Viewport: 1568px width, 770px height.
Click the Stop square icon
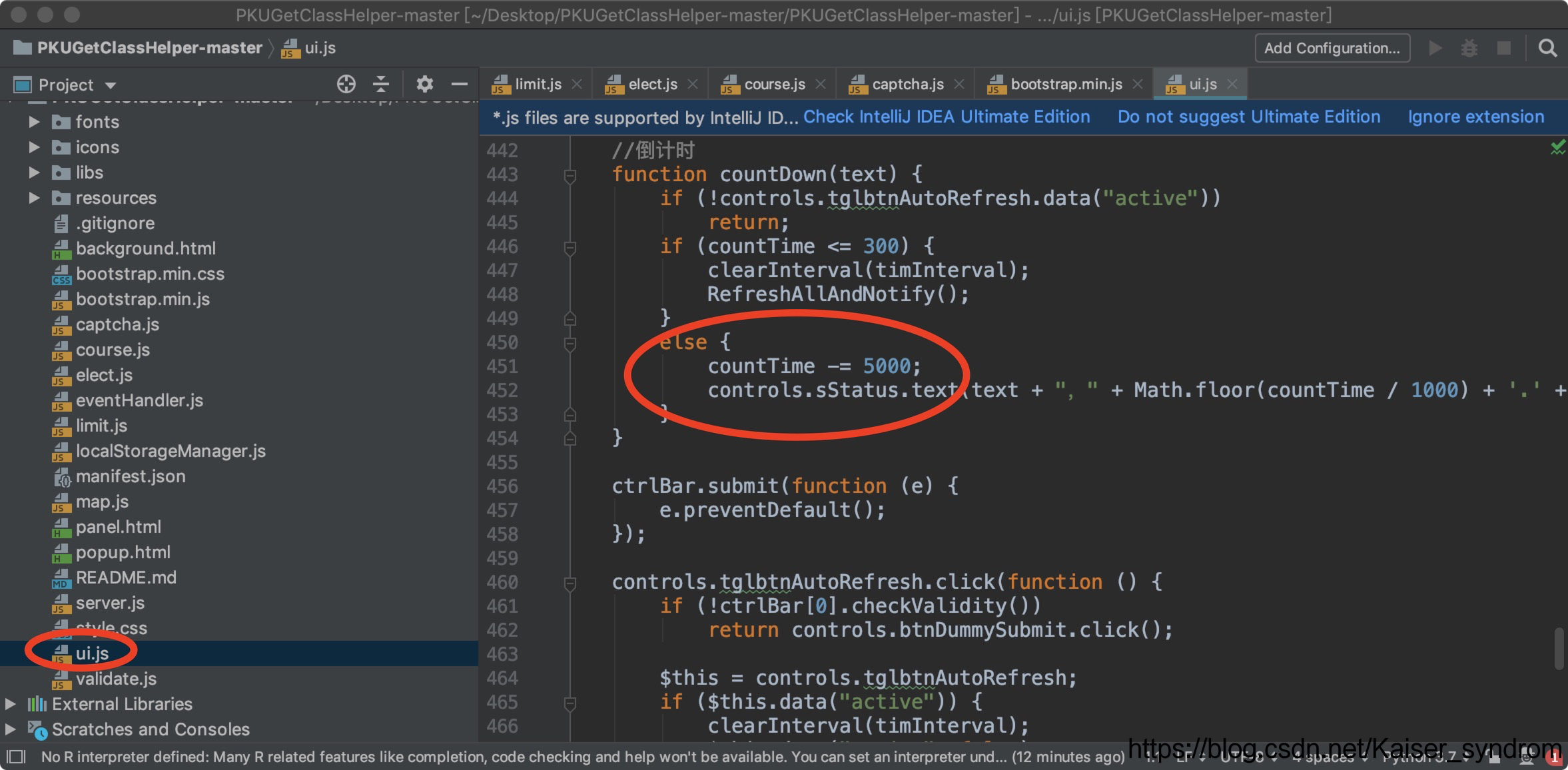pos(1504,48)
